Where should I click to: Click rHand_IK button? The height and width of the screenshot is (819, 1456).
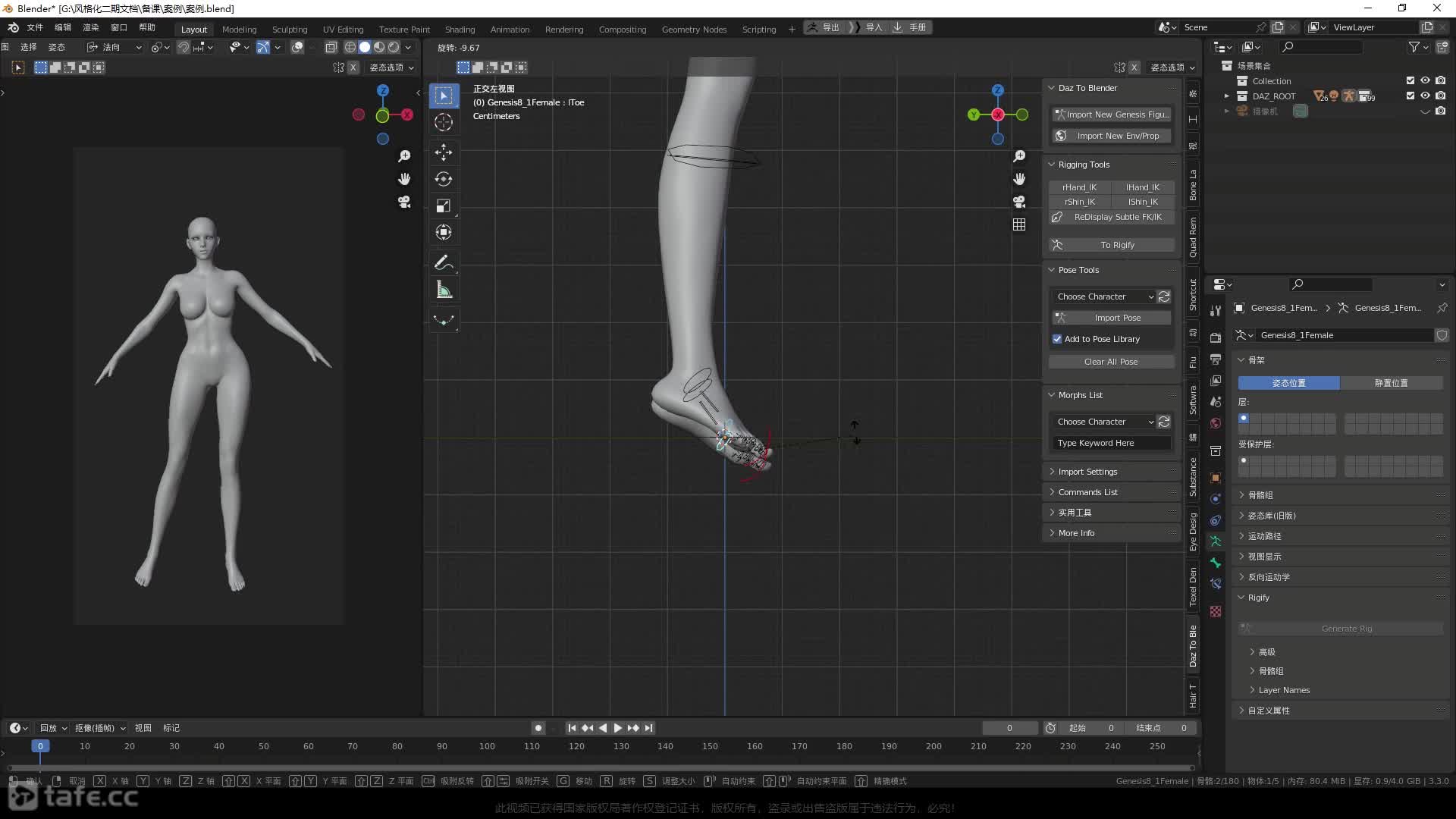1079,187
